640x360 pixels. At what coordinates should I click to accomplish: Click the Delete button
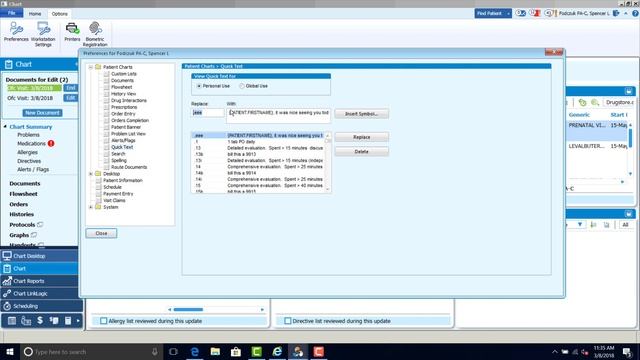tap(361, 151)
